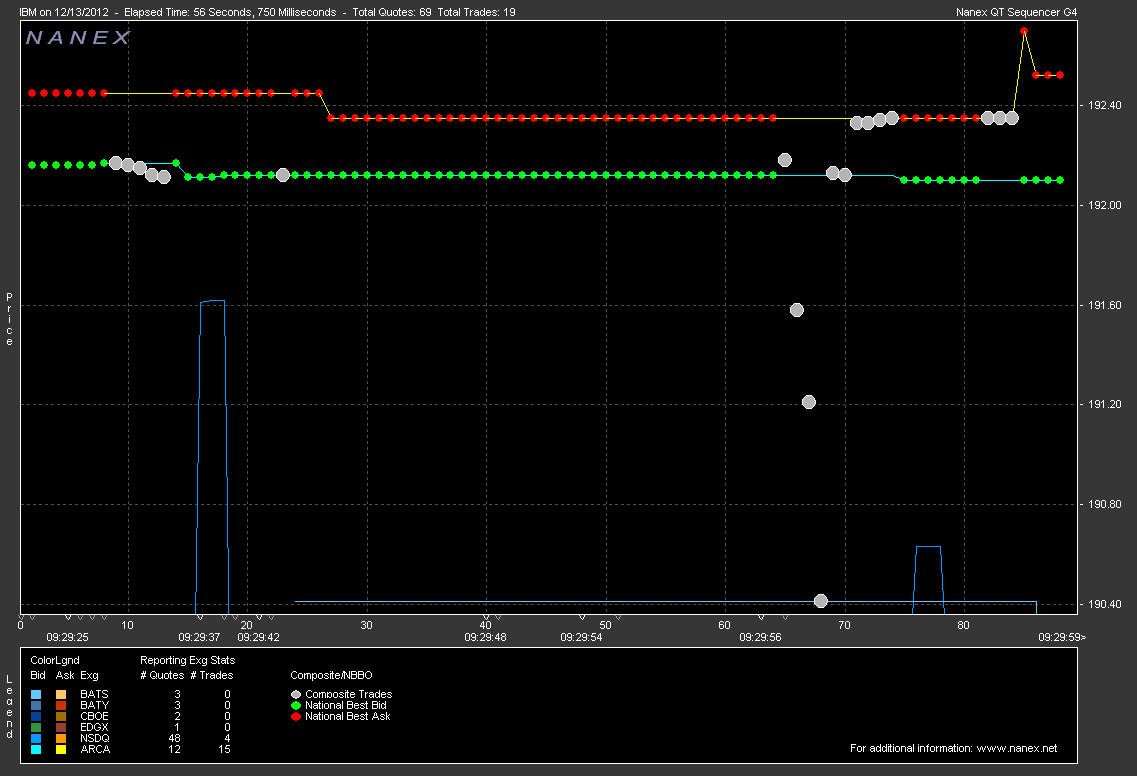Click the 'Composite/NBBO' legend heading
The image size is (1137, 776).
click(331, 675)
